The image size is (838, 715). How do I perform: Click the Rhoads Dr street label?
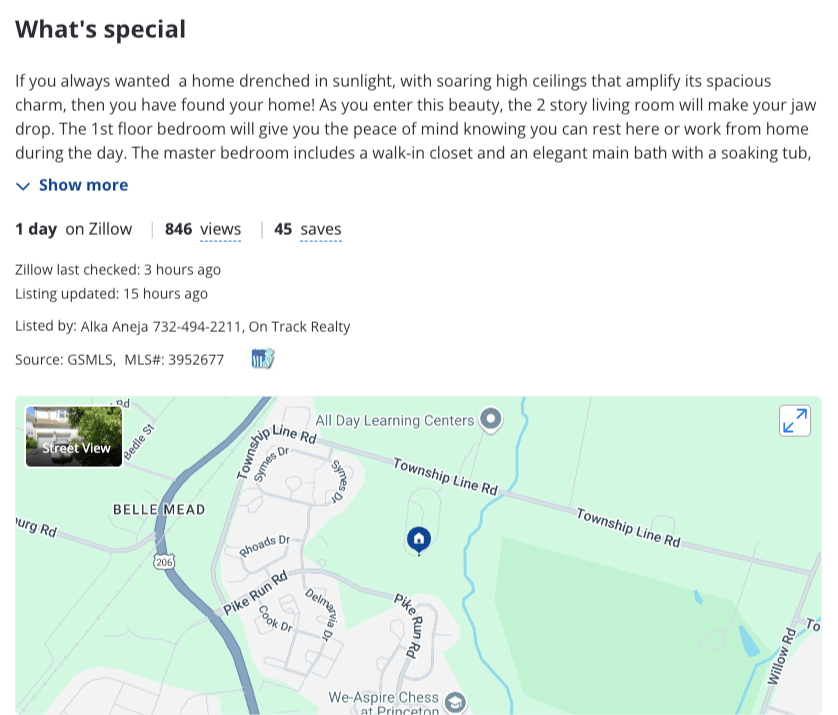point(264,546)
